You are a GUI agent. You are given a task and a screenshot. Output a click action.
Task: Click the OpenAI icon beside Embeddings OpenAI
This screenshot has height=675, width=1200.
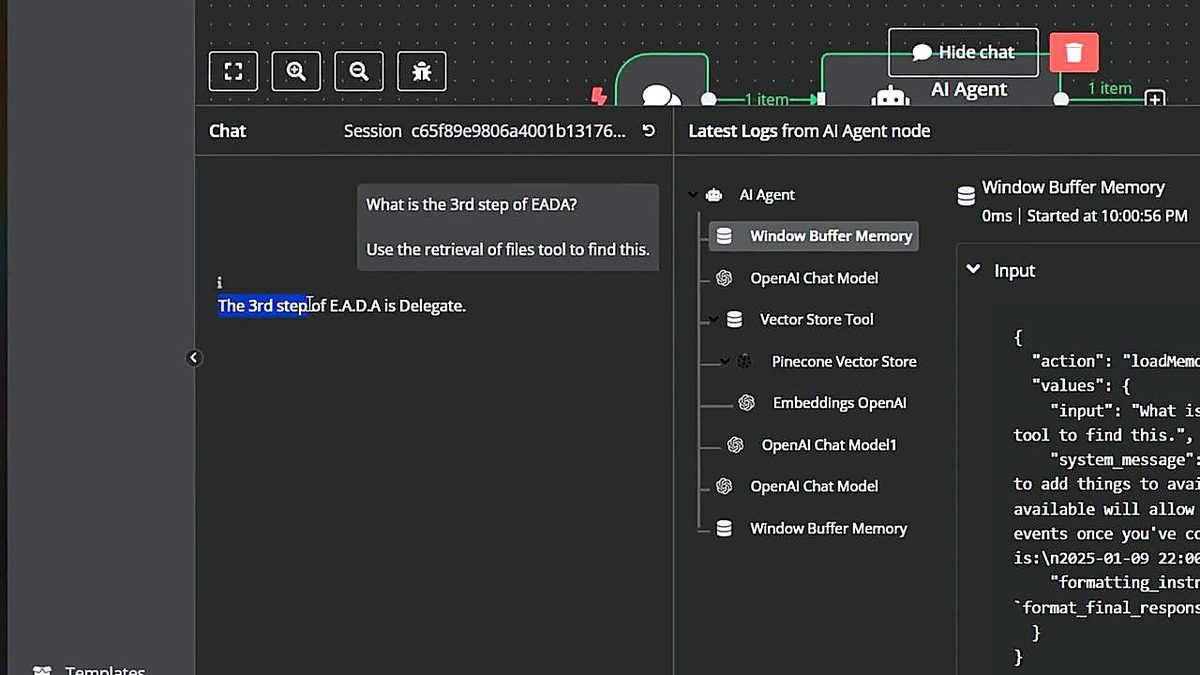coord(746,403)
